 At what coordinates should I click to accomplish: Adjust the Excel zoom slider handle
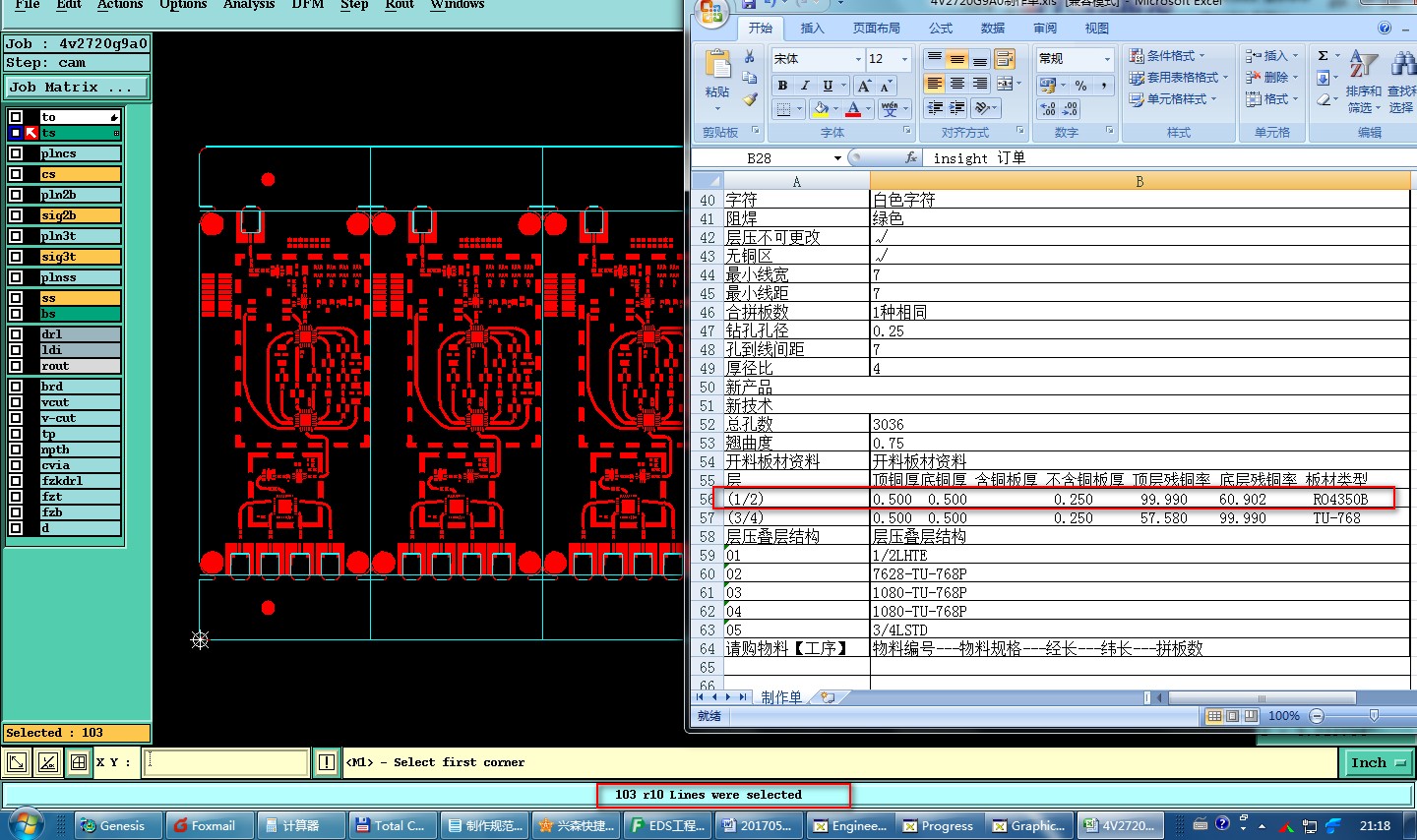point(1374,716)
